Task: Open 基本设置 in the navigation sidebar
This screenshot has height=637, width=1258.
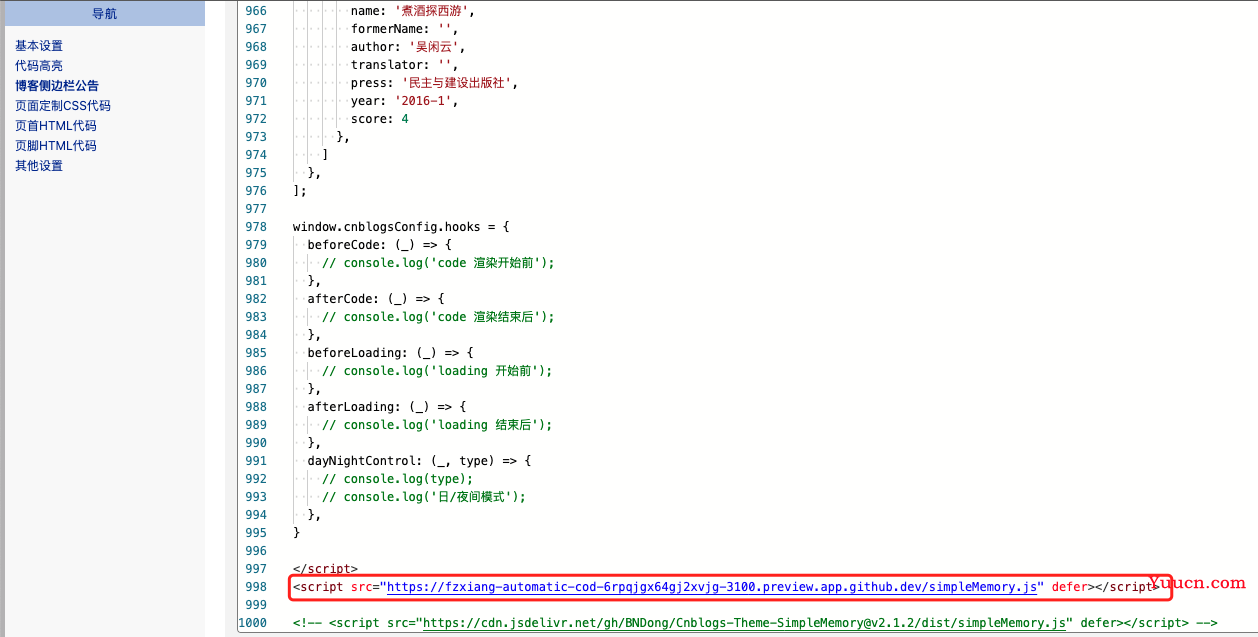Action: coord(39,46)
